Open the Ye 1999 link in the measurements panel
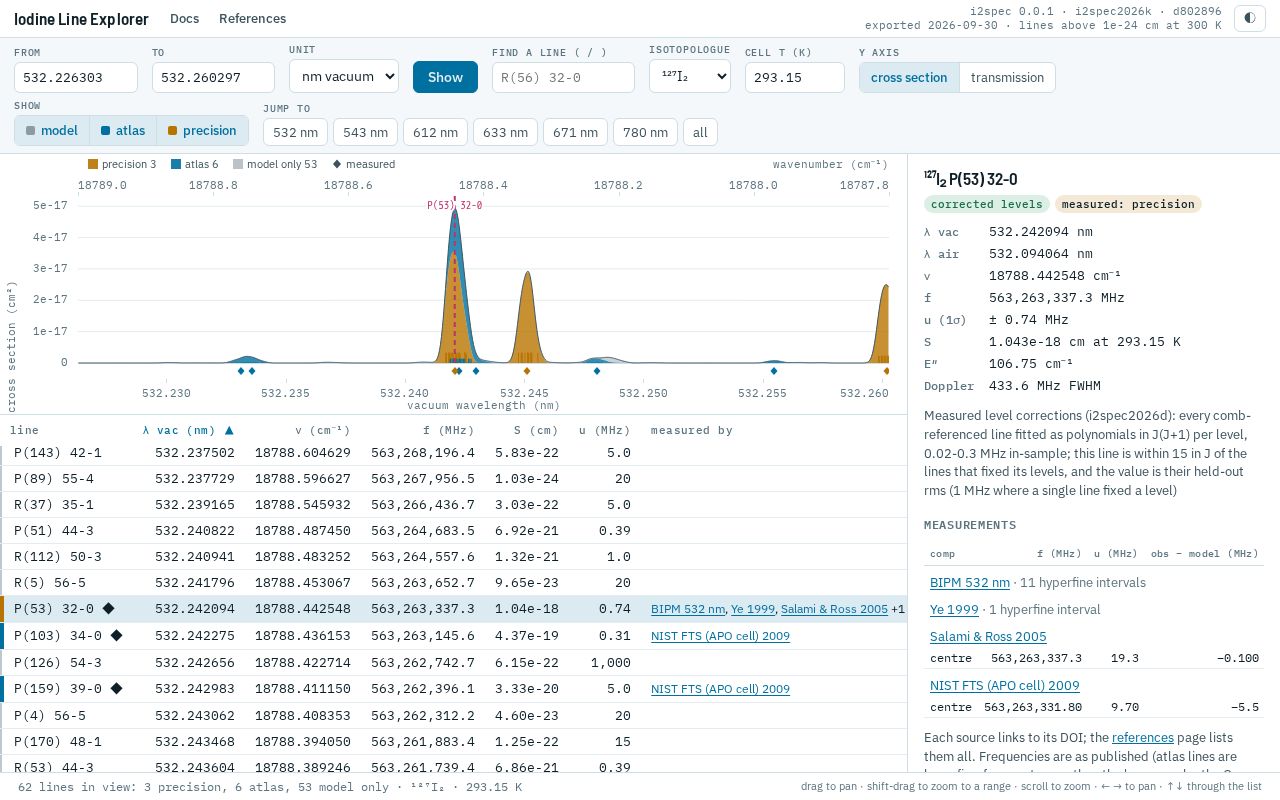The height and width of the screenshot is (800, 1280). click(x=954, y=609)
